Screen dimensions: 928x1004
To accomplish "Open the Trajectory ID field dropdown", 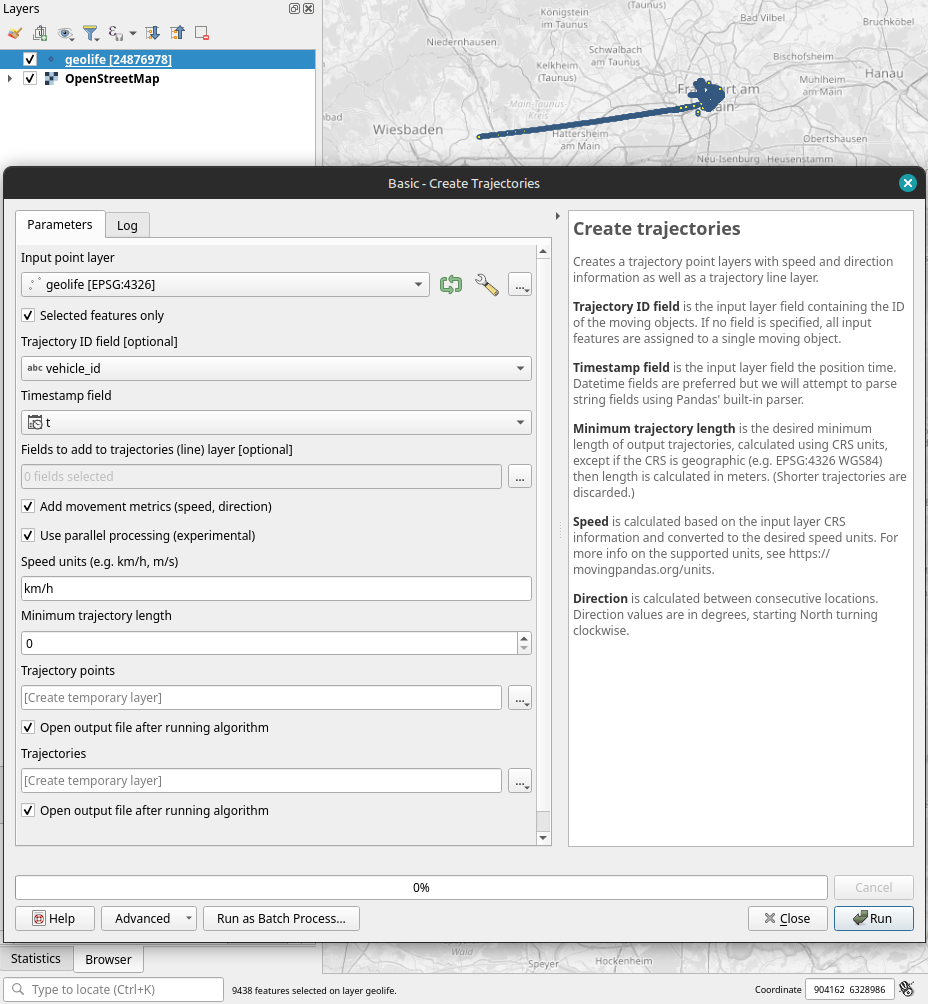I will pyautogui.click(x=276, y=369).
